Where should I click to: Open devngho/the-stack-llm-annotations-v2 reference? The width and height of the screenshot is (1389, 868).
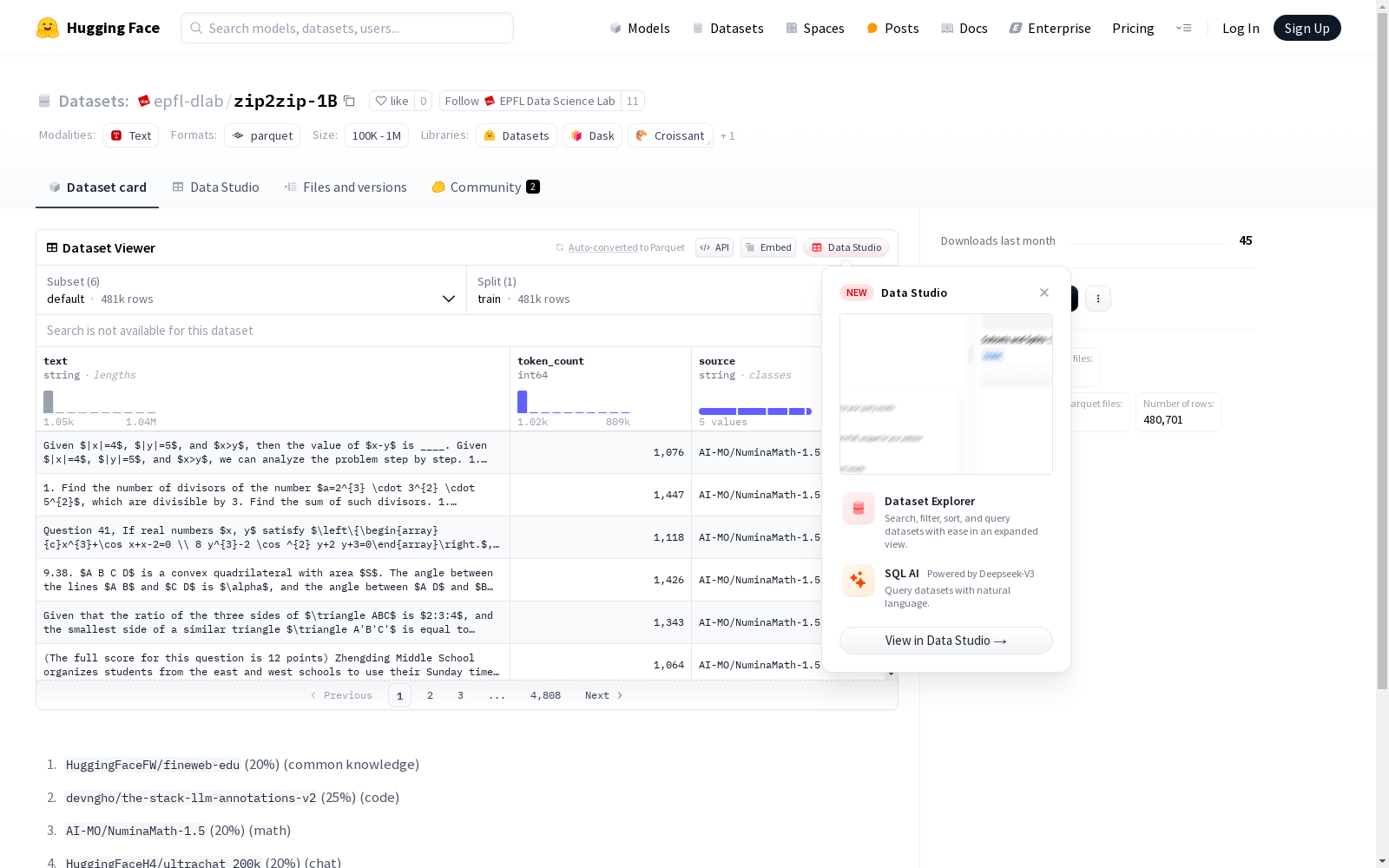(x=191, y=798)
